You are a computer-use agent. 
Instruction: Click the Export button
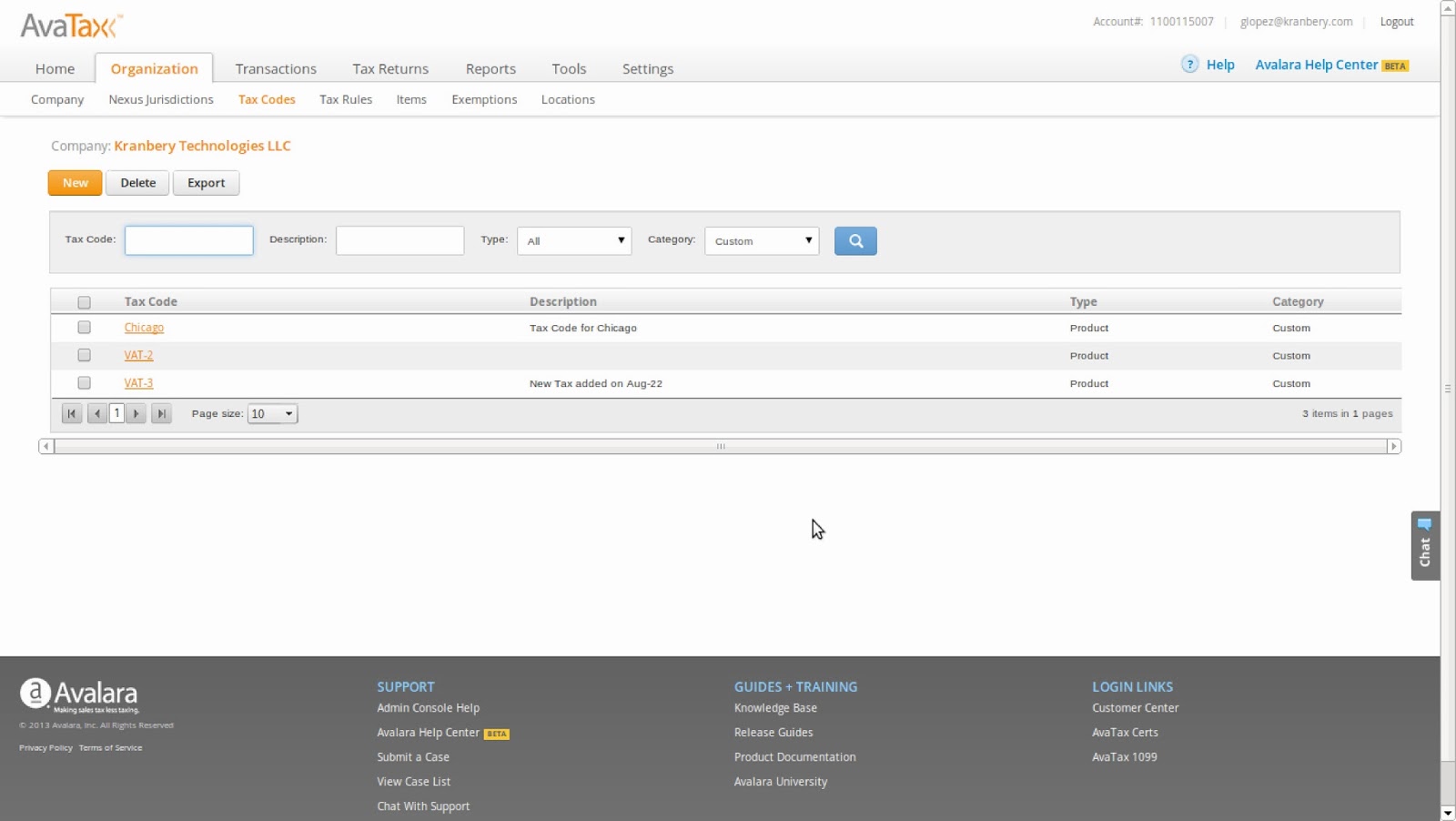click(207, 183)
